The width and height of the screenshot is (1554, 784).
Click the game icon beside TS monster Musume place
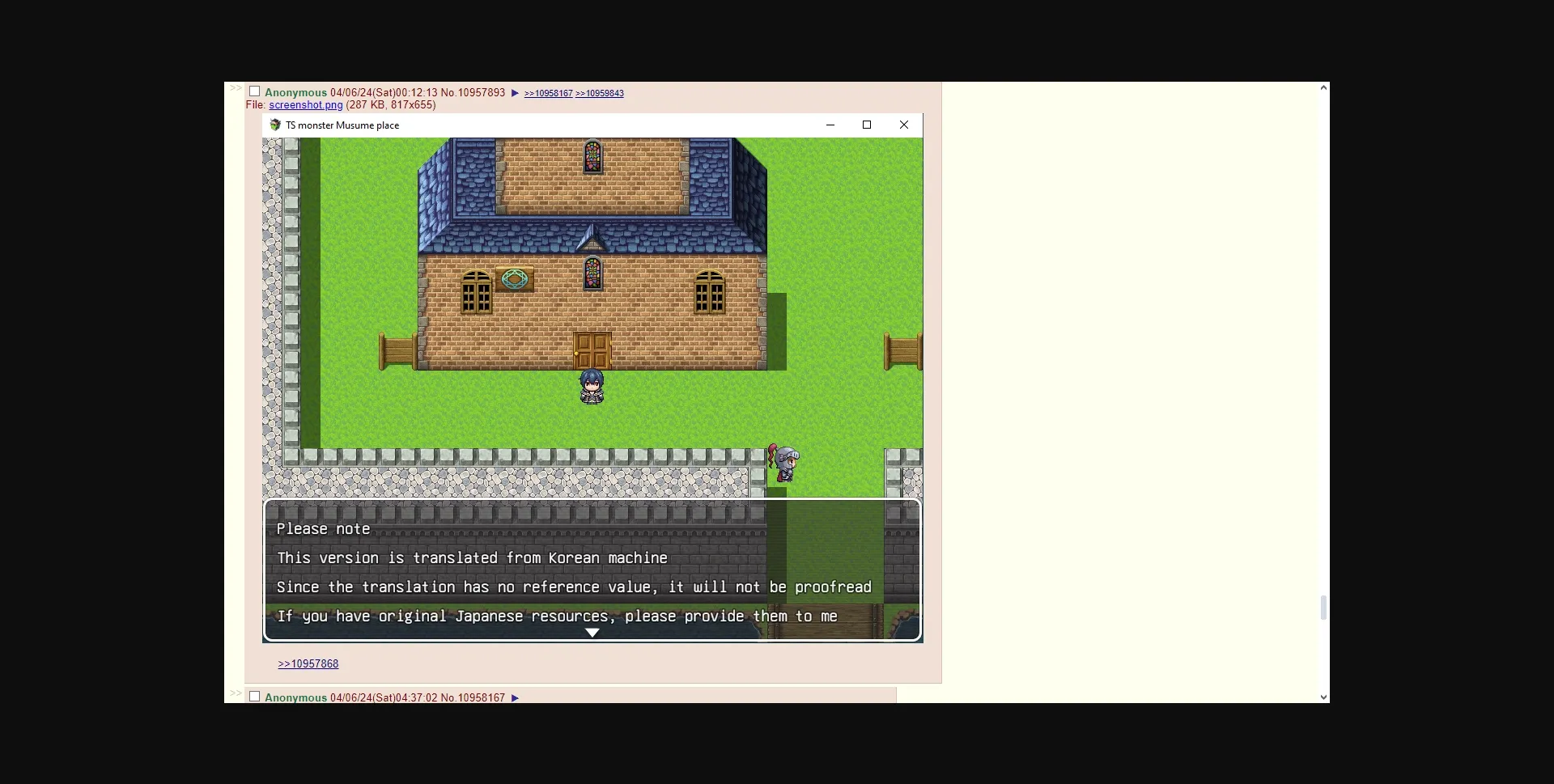[x=275, y=125]
